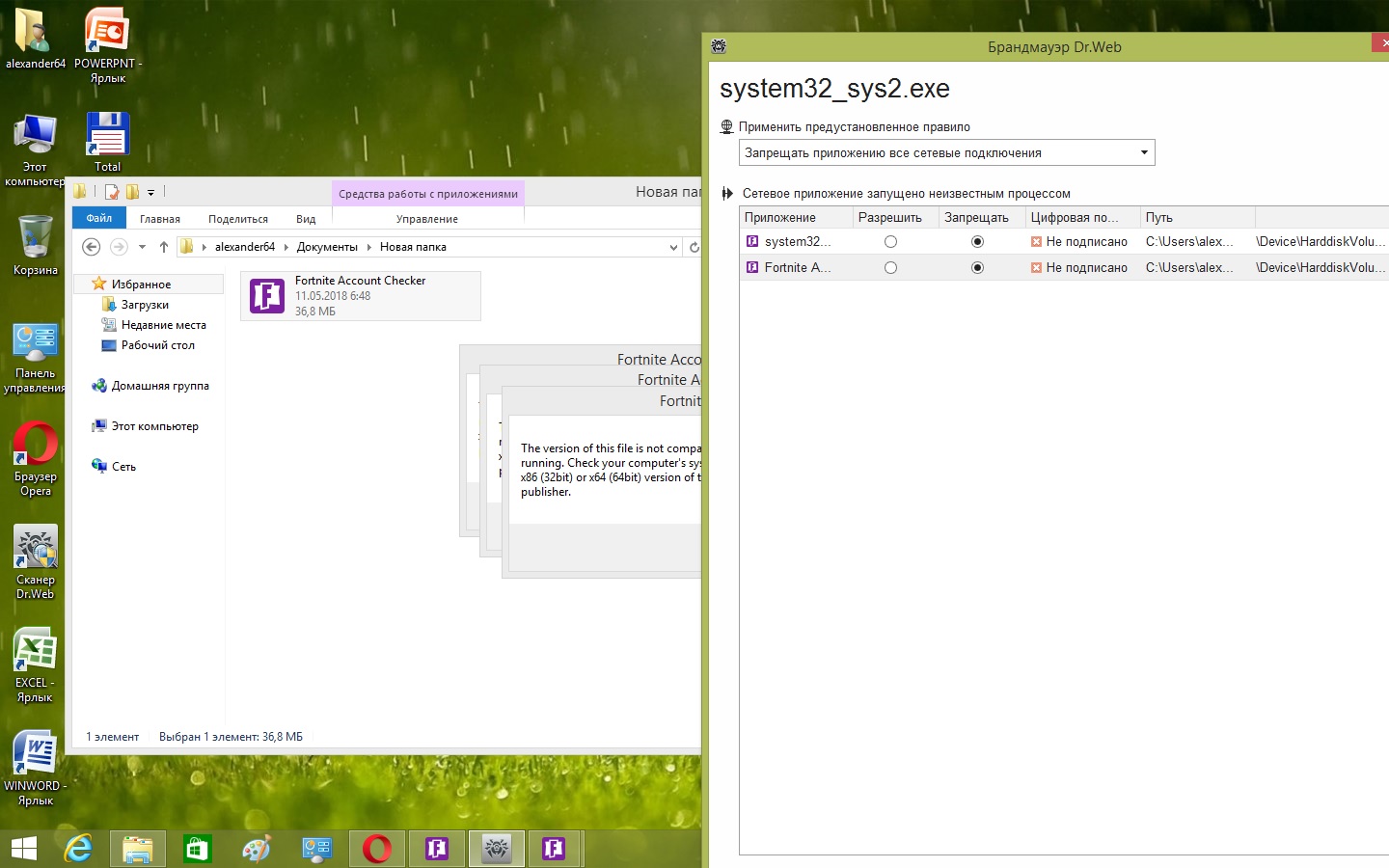Launch Internet Explorer from the taskbar

click(x=79, y=849)
